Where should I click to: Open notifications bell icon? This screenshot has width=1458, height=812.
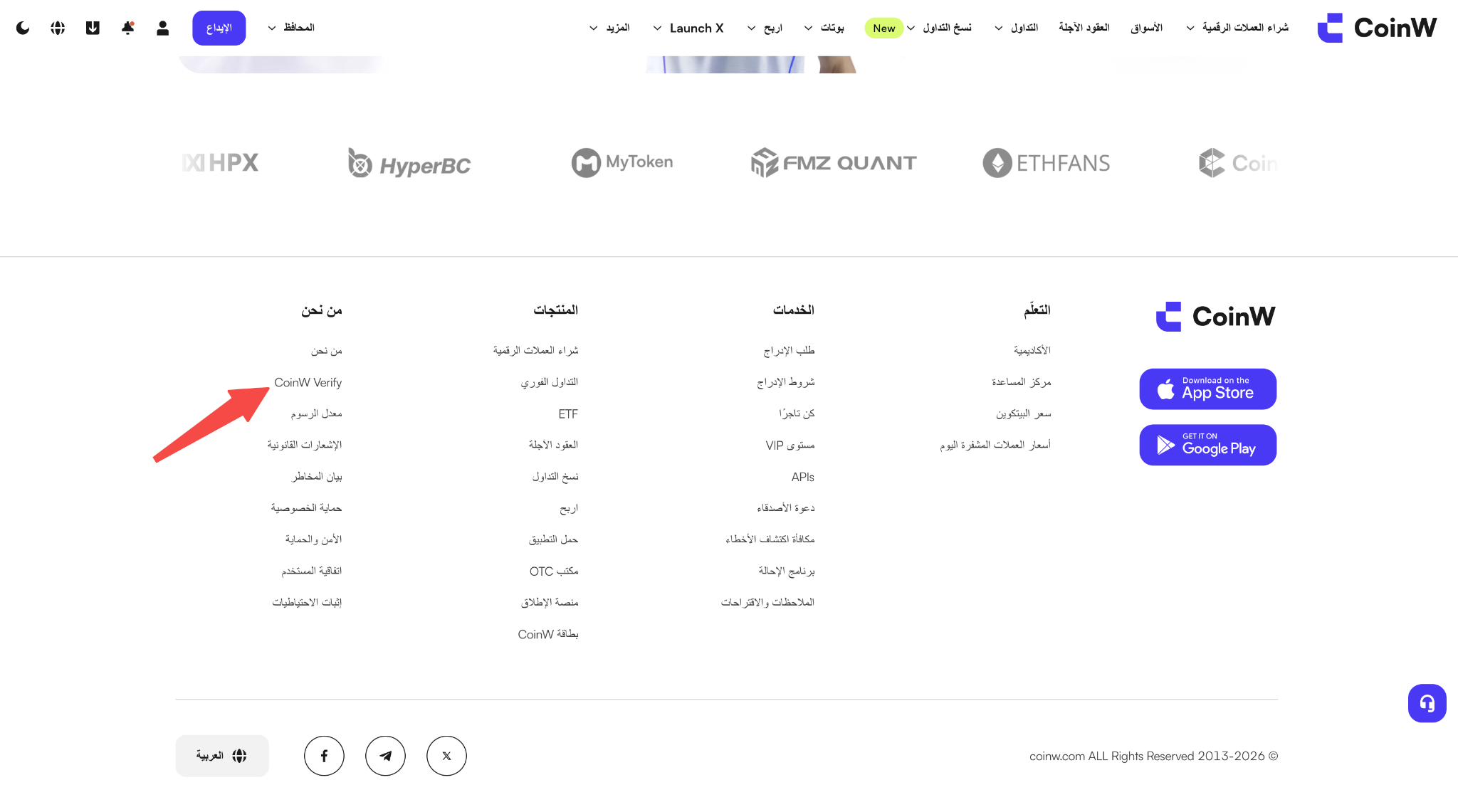127,28
